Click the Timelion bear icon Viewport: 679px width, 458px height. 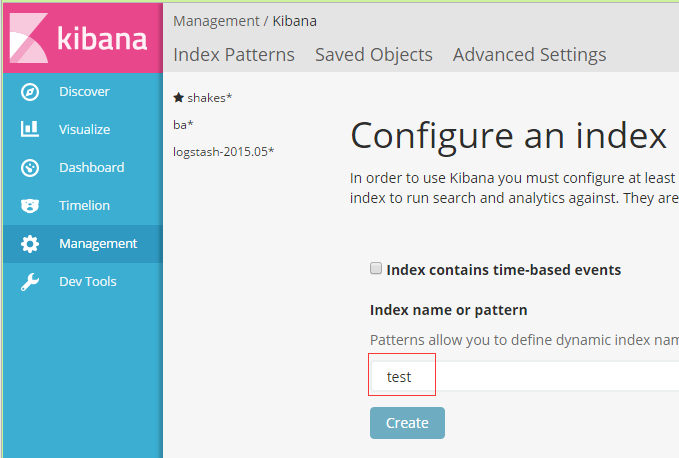pos(30,206)
